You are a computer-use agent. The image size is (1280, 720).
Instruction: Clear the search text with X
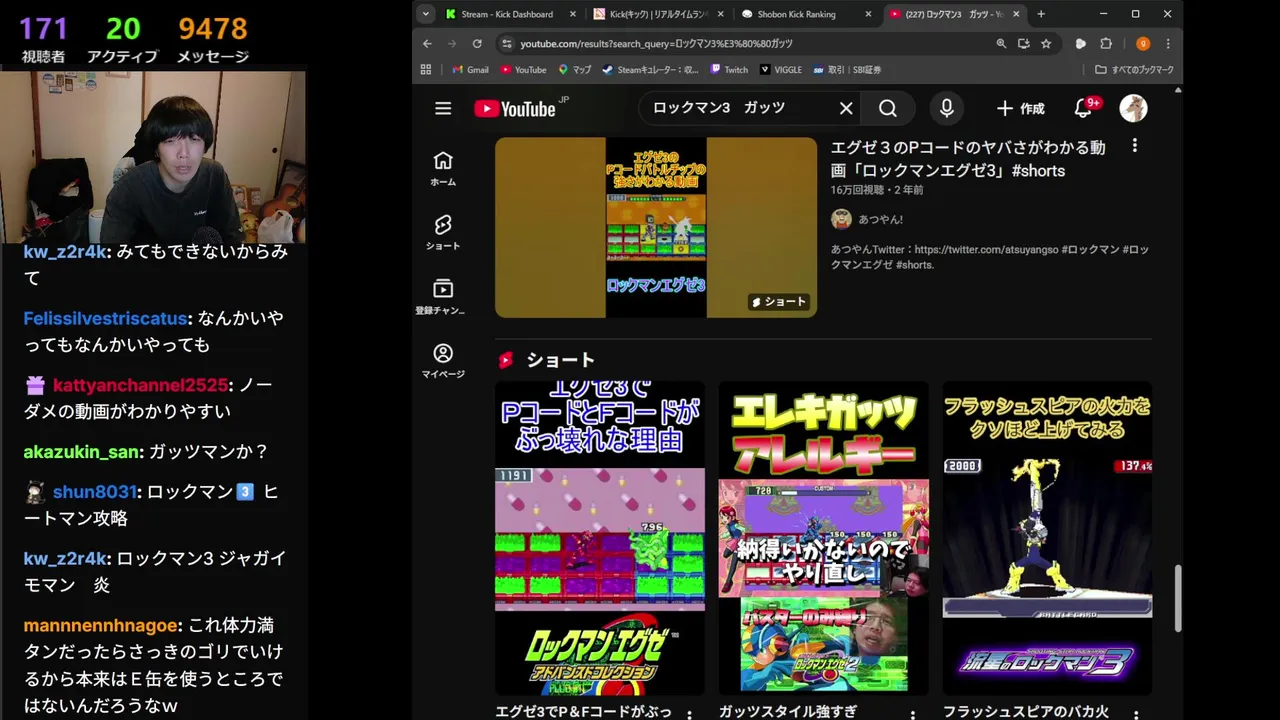pos(846,108)
